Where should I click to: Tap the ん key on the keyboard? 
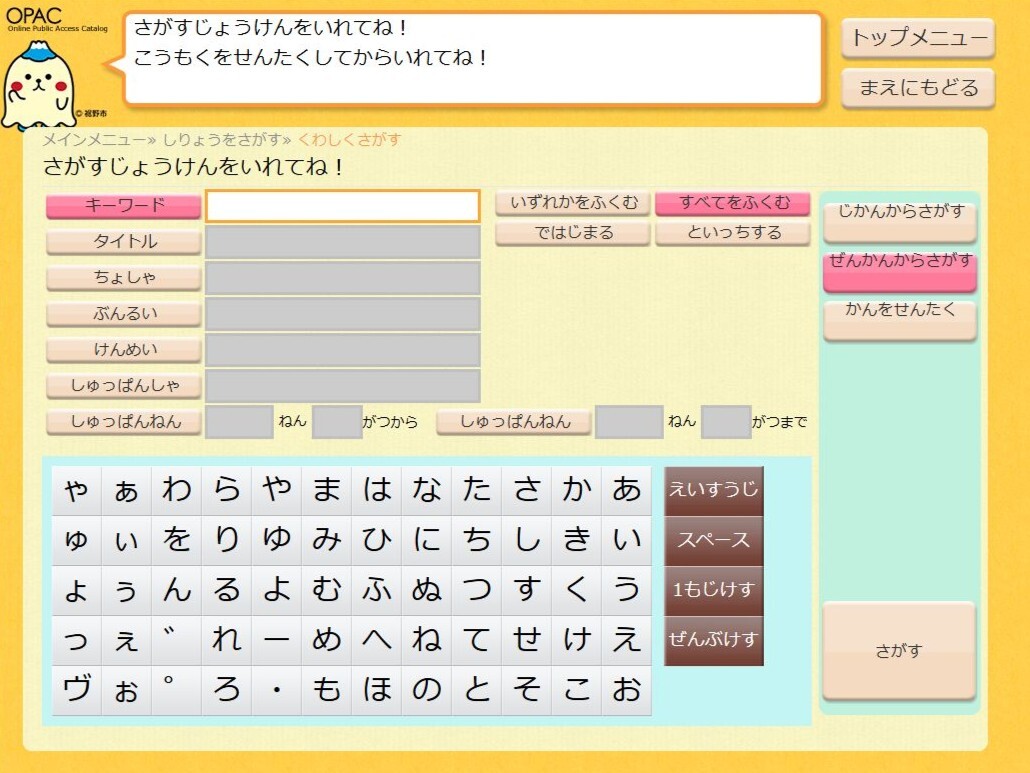[x=177, y=591]
